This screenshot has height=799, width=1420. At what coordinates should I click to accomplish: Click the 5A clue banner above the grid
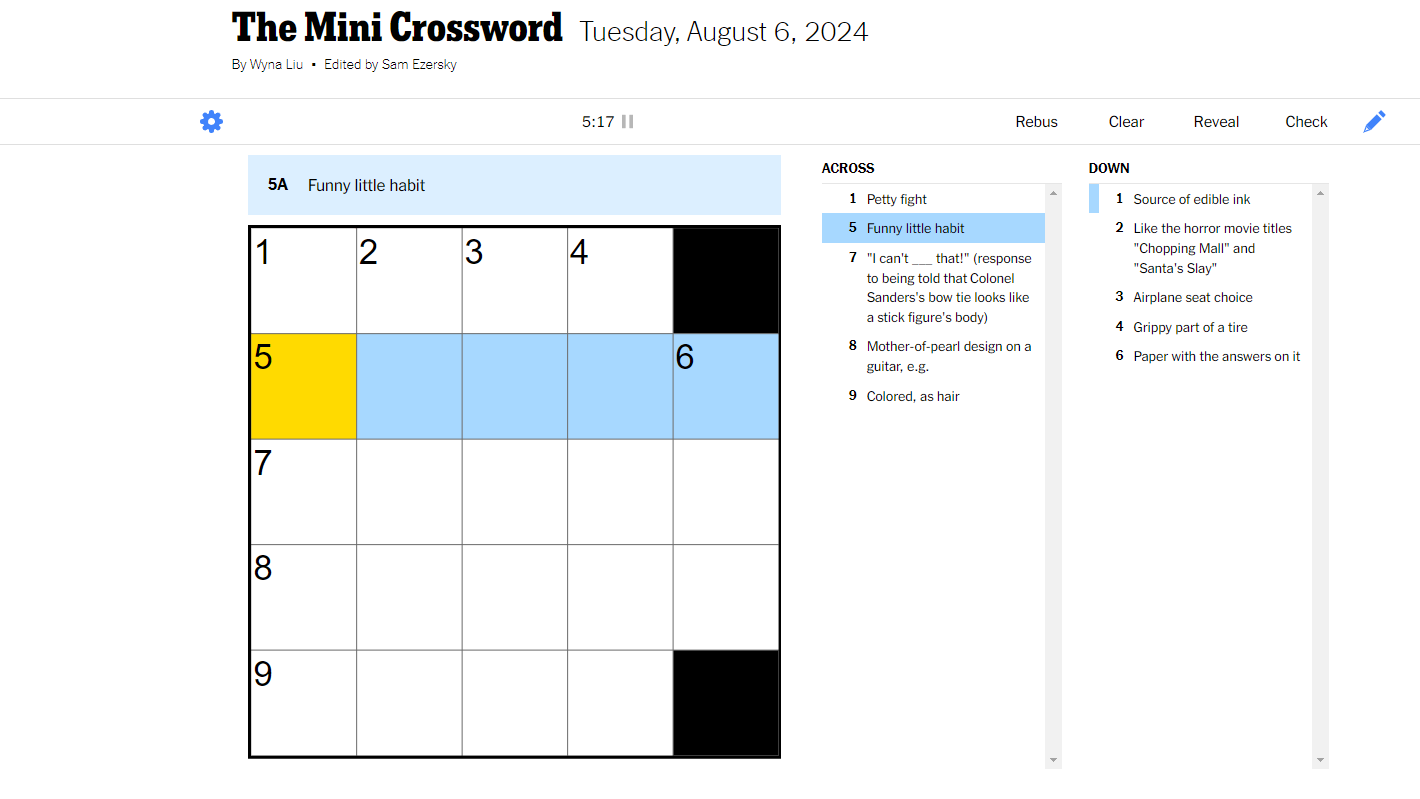click(514, 185)
